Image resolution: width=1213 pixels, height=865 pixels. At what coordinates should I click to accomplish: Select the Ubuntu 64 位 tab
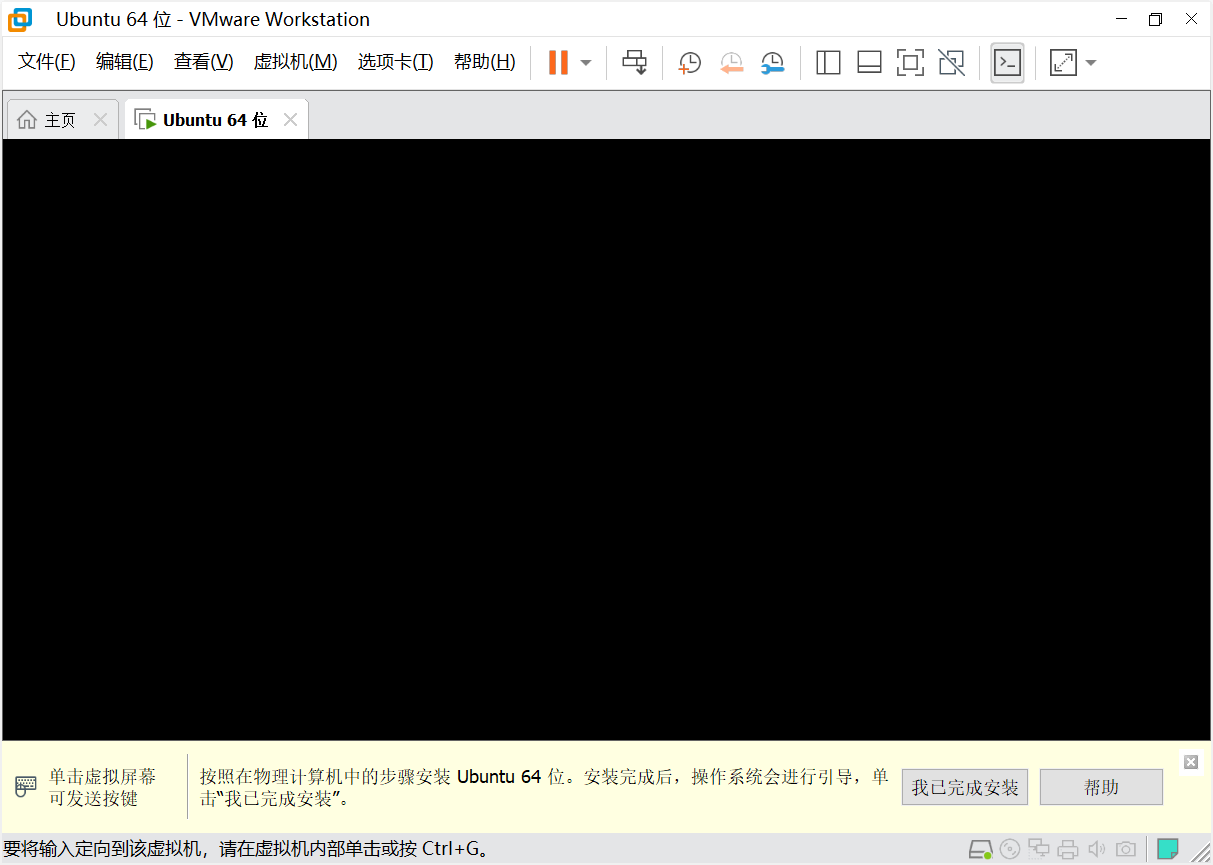click(x=215, y=120)
